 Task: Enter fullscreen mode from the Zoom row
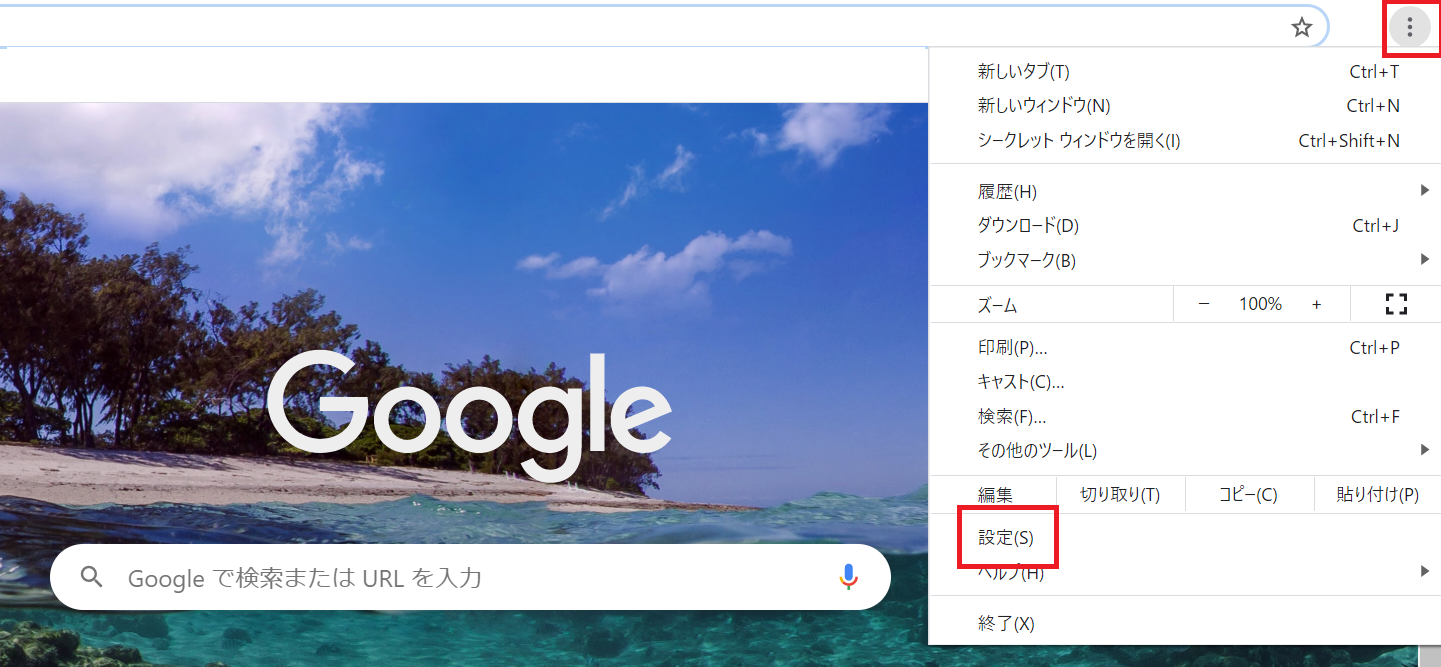point(1396,304)
